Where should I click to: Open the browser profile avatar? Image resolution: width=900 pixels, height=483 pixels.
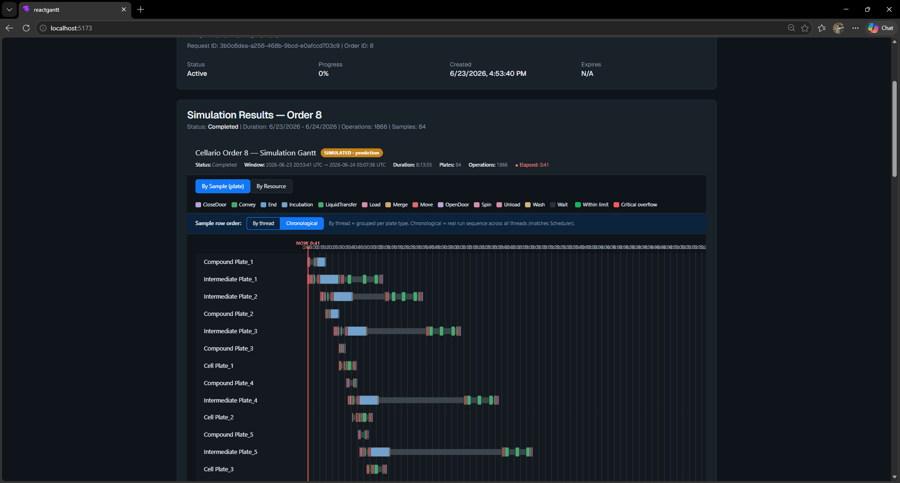838,28
